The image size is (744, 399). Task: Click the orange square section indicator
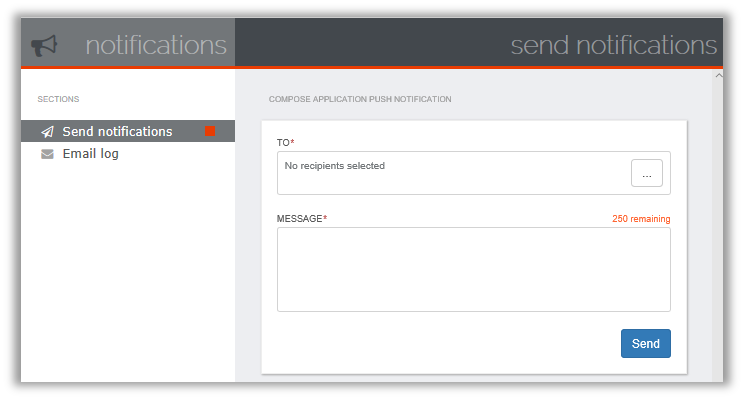[x=210, y=131]
